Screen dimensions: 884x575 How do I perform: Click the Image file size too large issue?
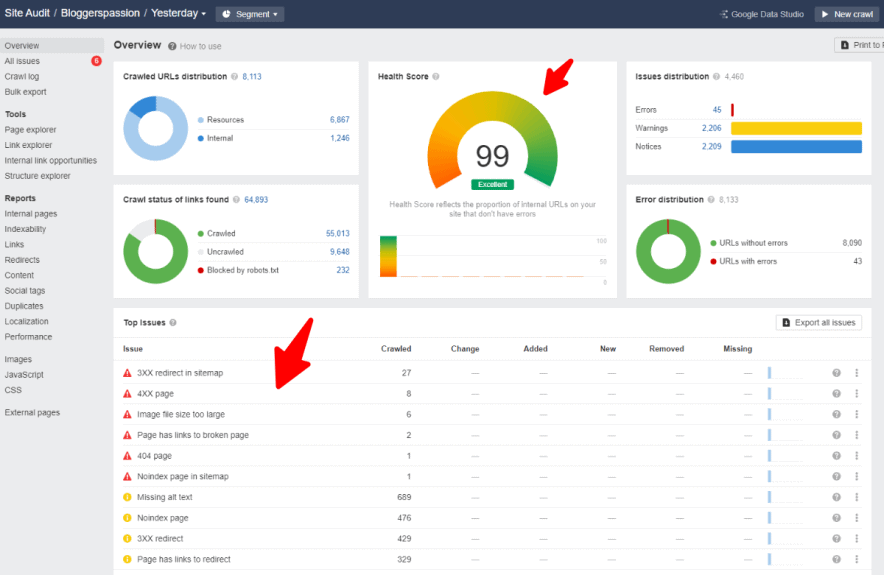pos(180,414)
